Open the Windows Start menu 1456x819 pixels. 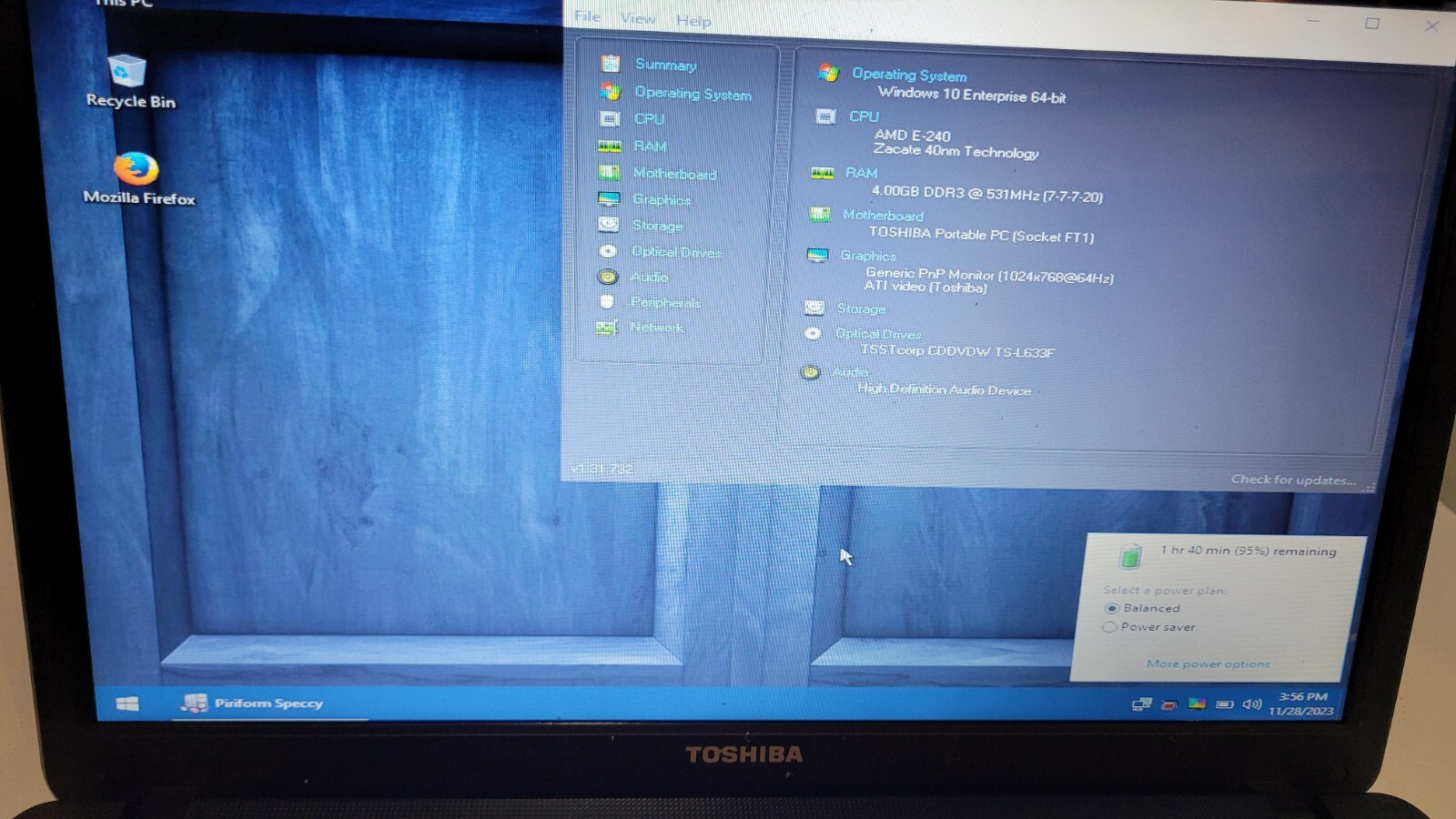click(127, 703)
